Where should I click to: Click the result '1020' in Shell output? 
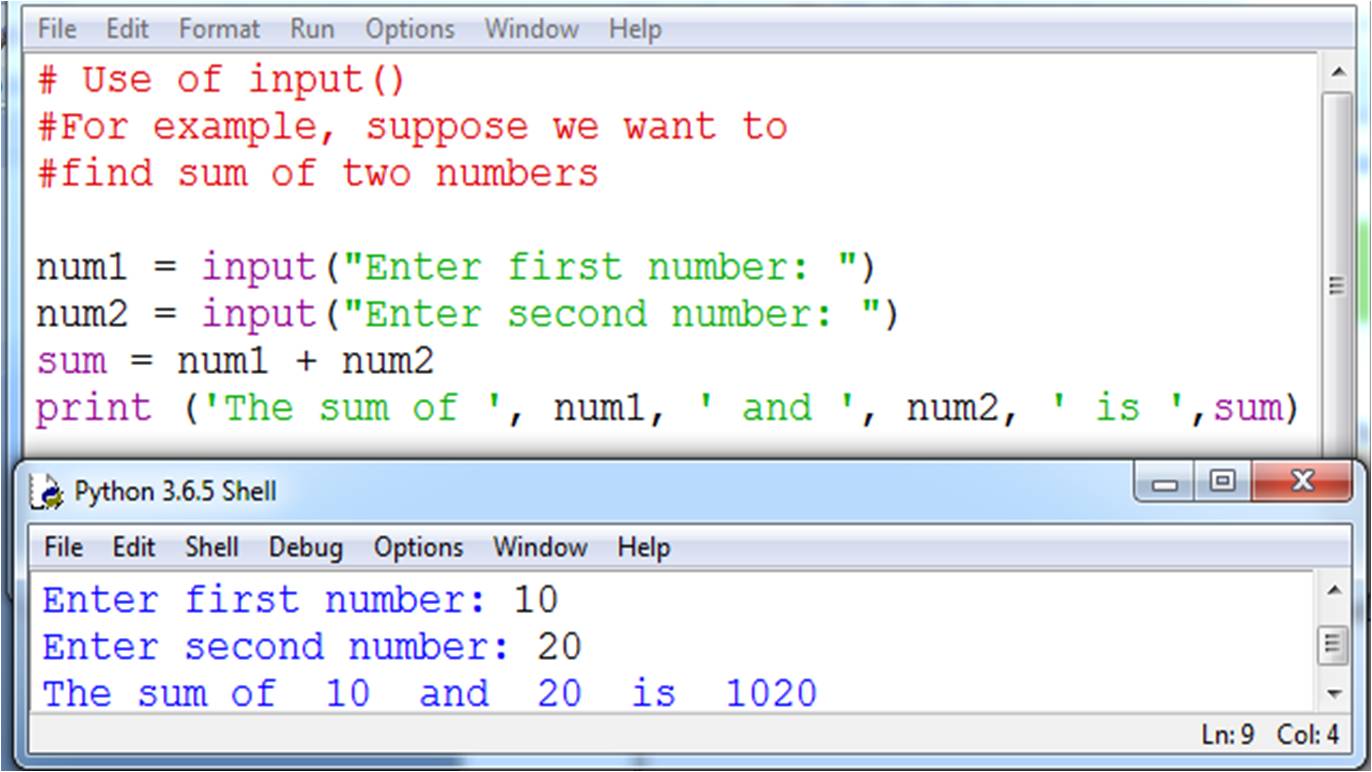point(771,693)
